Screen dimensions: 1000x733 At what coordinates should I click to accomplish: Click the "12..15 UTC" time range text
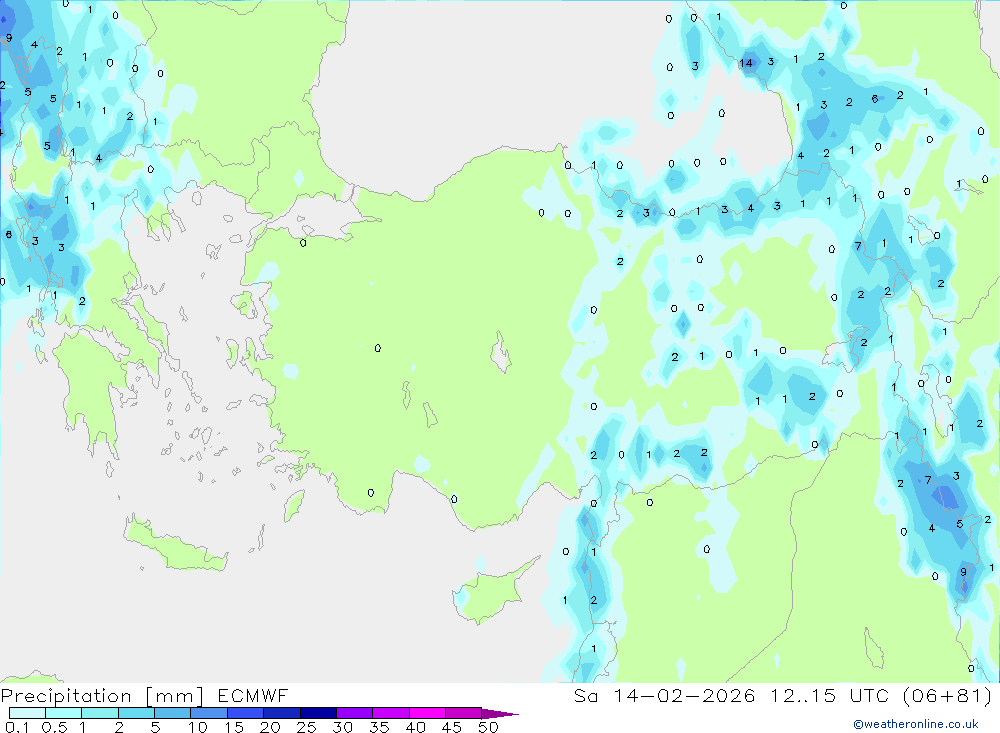click(x=830, y=695)
